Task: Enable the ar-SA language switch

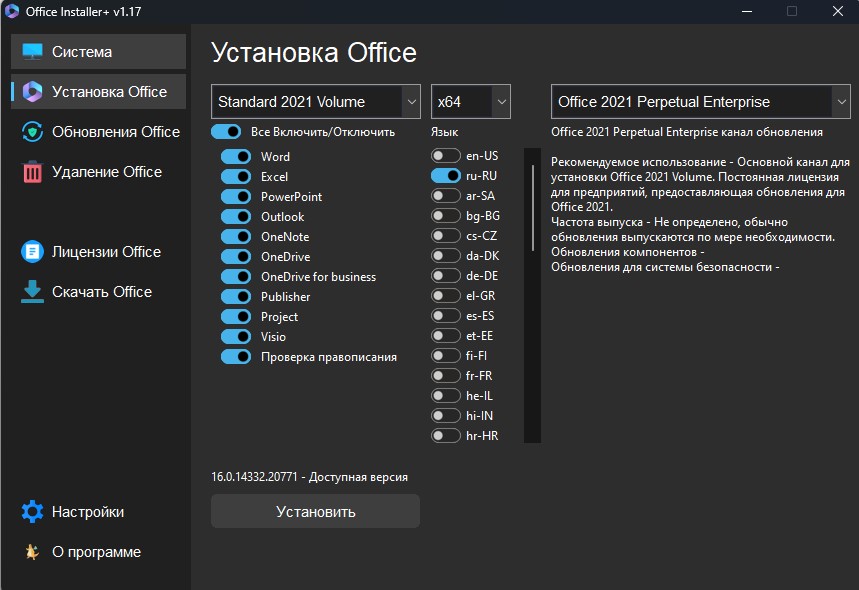Action: [x=445, y=196]
